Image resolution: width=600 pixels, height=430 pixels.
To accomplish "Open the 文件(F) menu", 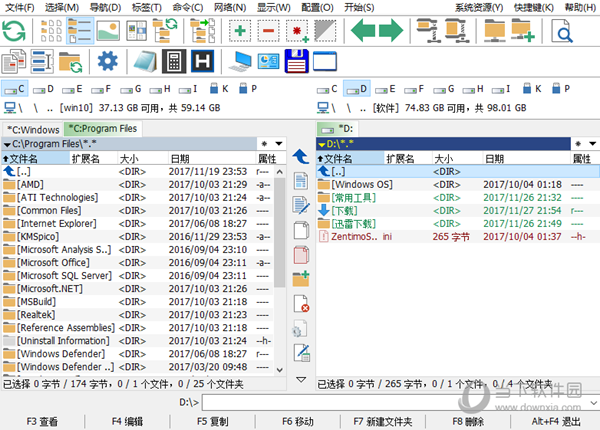I will (20, 7).
